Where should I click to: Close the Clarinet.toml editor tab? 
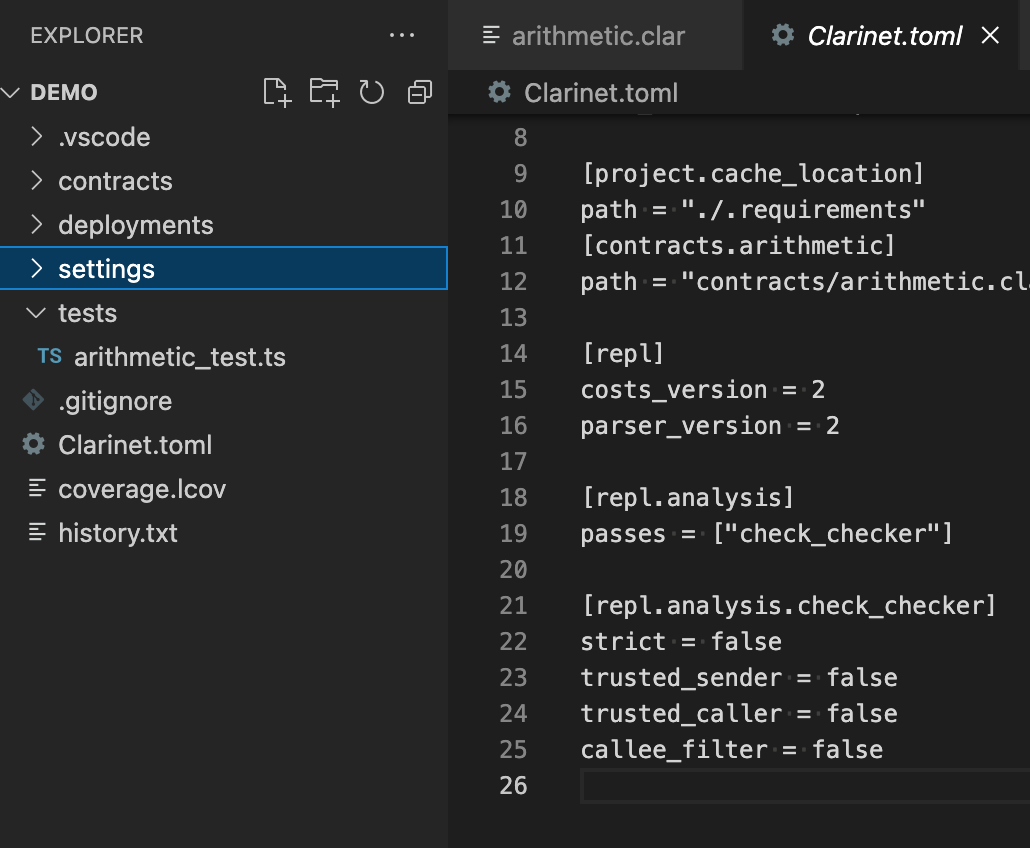990,36
